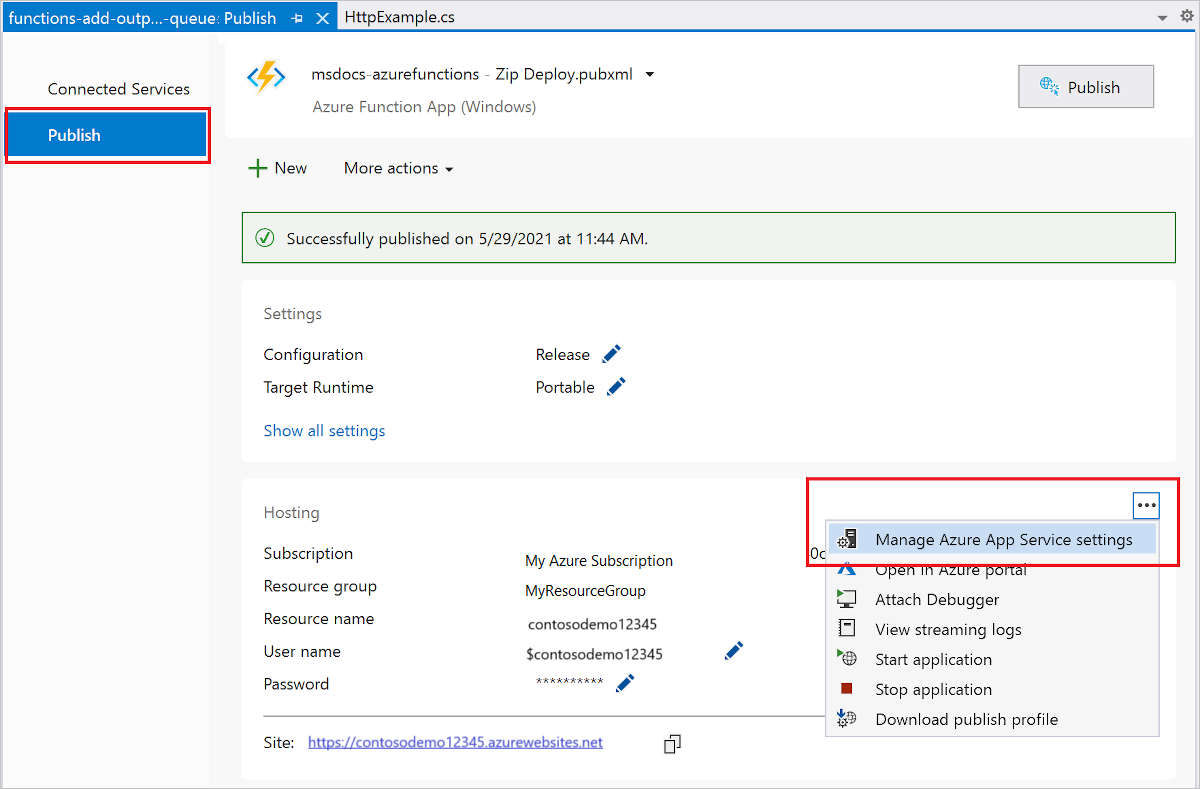This screenshot has height=789, width=1200.
Task: Open the editor window dropdown arrow
Action: coord(1160,17)
